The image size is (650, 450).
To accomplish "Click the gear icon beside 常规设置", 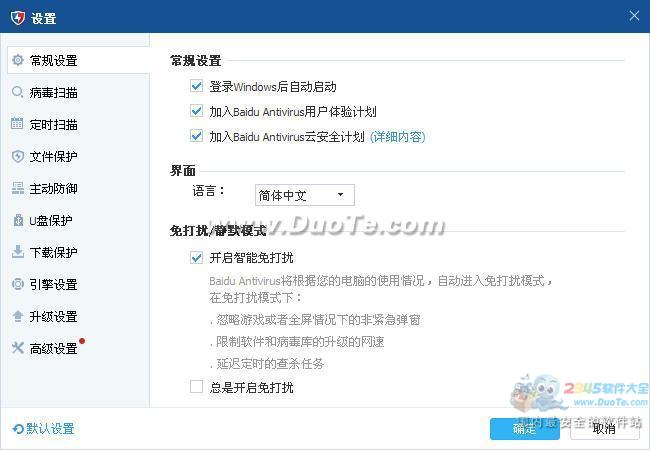I will coord(18,60).
